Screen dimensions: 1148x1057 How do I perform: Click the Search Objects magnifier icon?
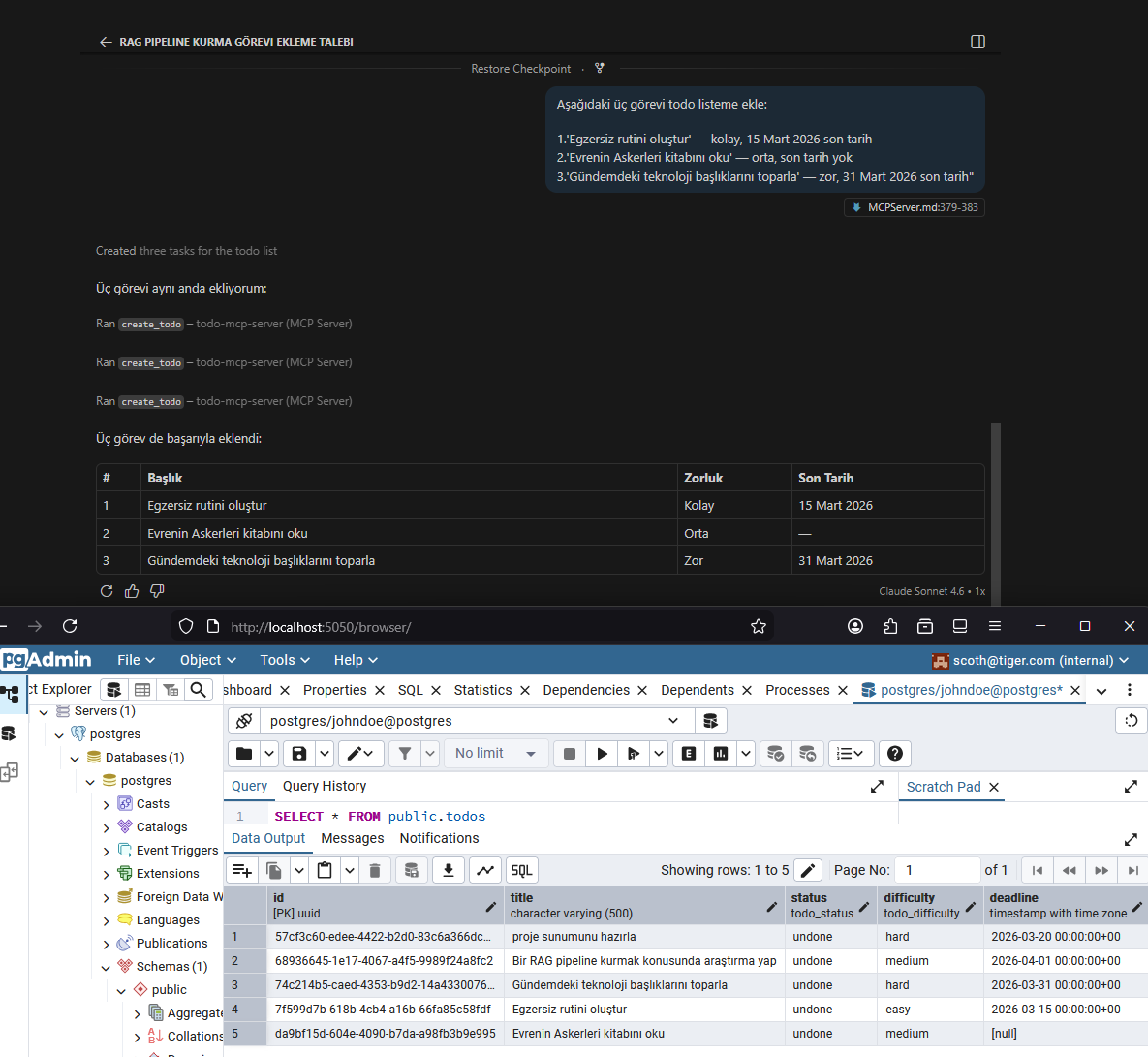pos(198,690)
